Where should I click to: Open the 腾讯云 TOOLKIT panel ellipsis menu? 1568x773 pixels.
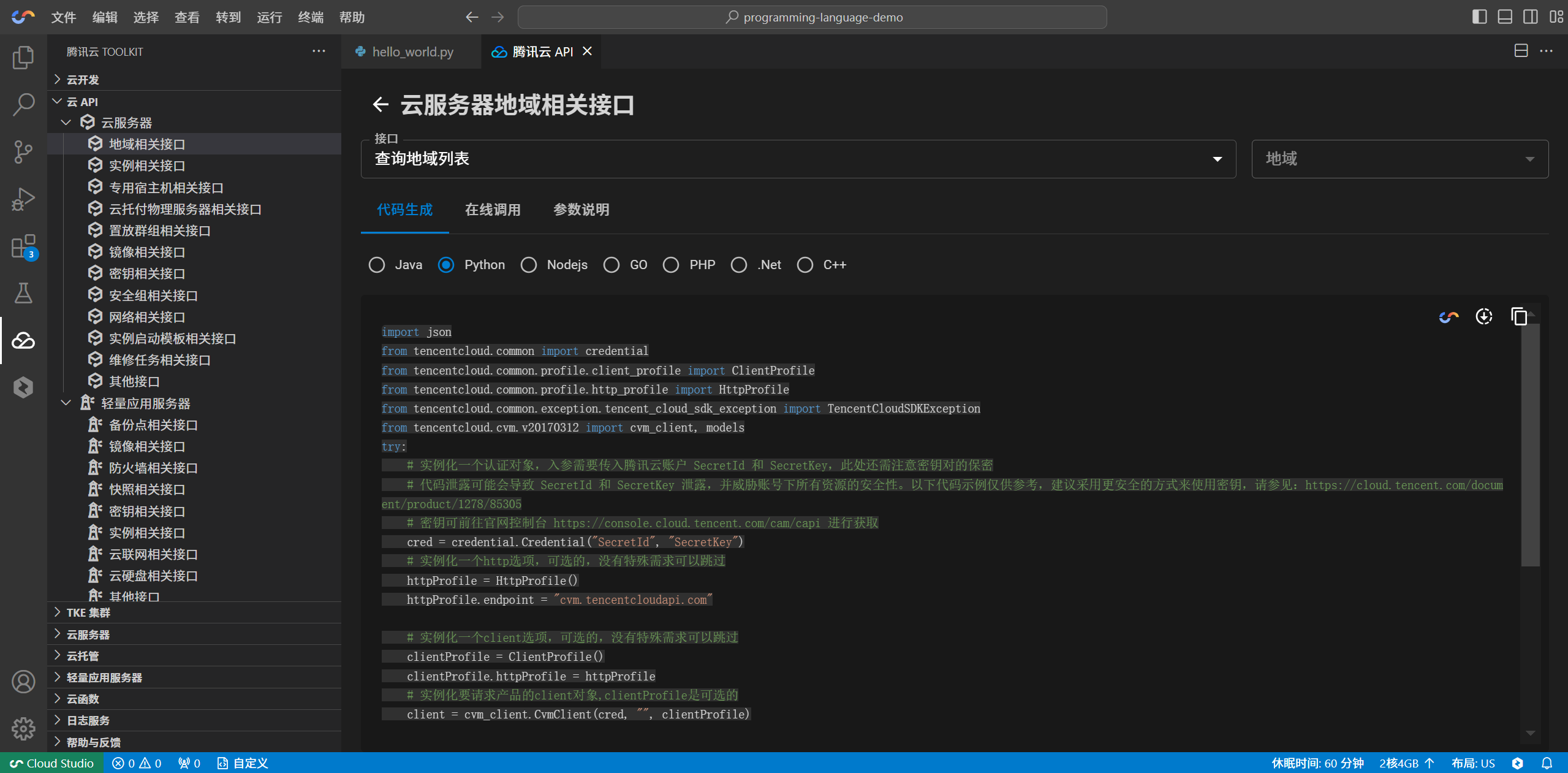coord(319,51)
